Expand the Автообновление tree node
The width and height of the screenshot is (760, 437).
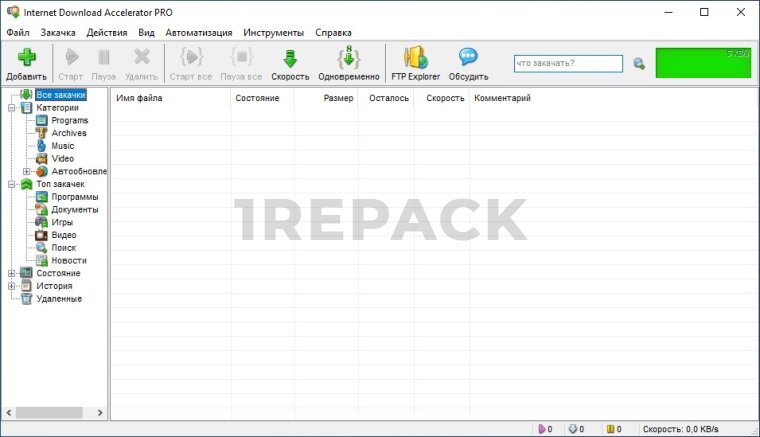pyautogui.click(x=27, y=171)
